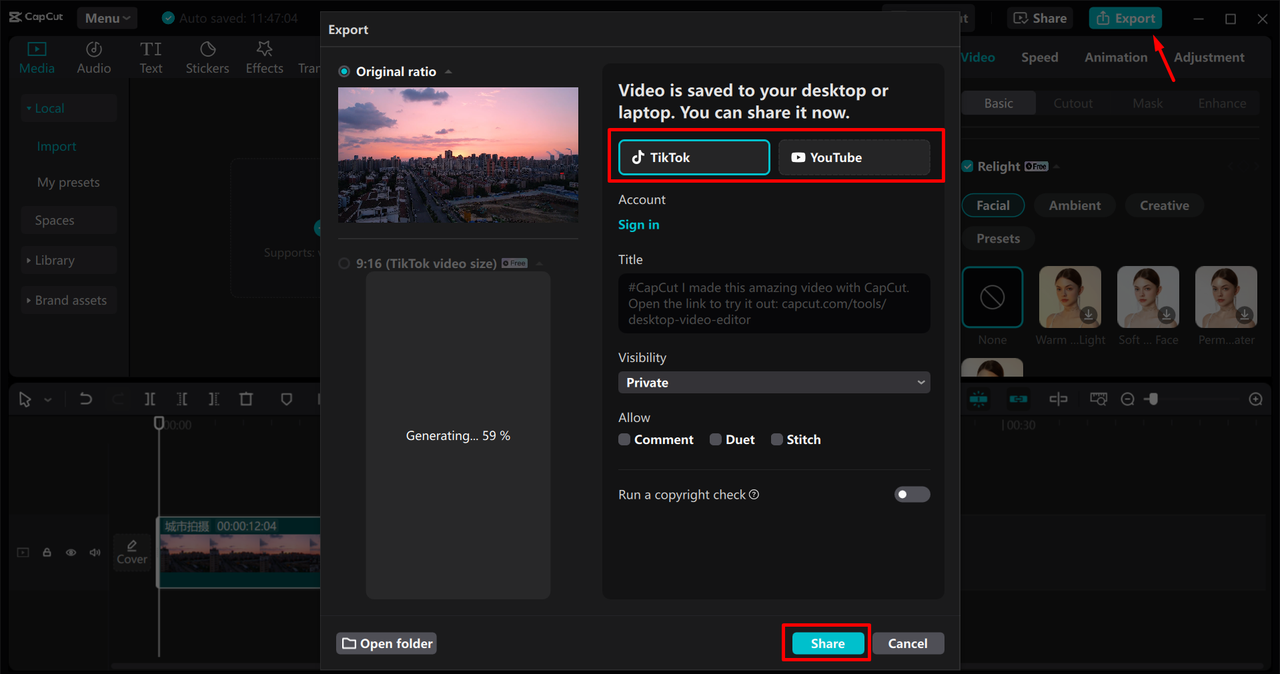1280x674 pixels.
Task: Select the 9:16 TikTok video size option
Action: point(344,264)
